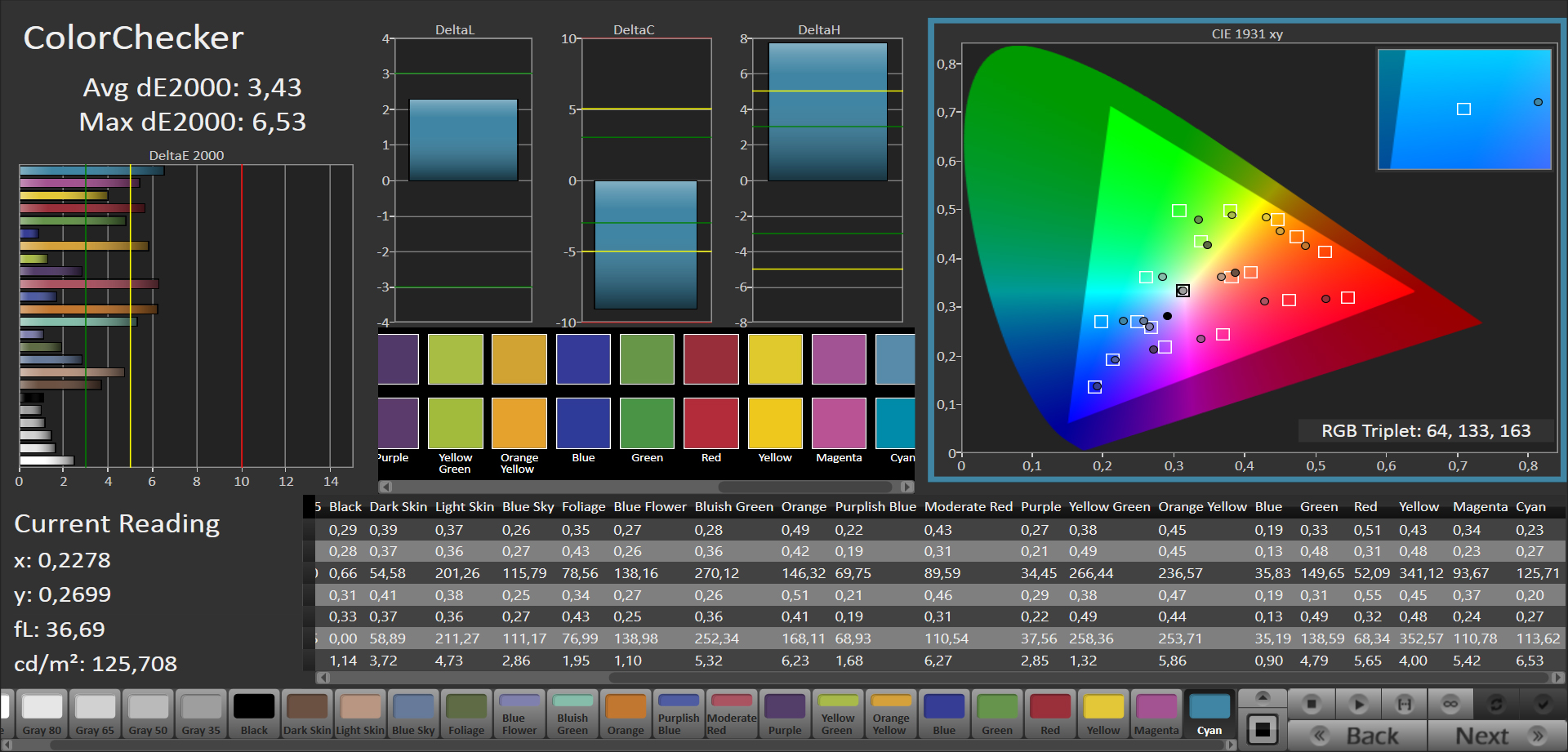Image resolution: width=1568 pixels, height=752 pixels.
Task: Select the Cyan patch in bottom strip
Action: (x=1209, y=714)
